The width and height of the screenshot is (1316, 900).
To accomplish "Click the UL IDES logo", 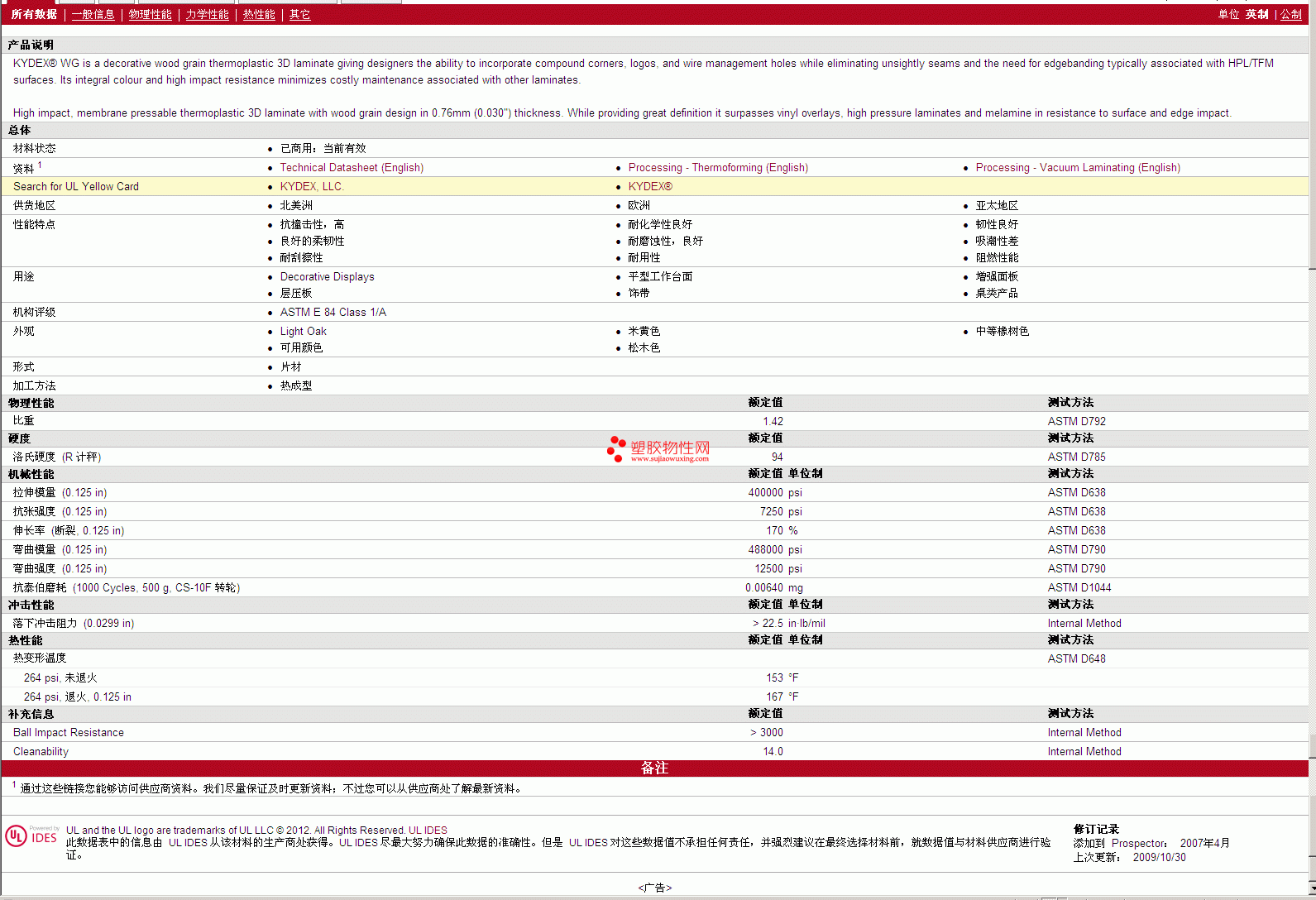I will (x=32, y=835).
